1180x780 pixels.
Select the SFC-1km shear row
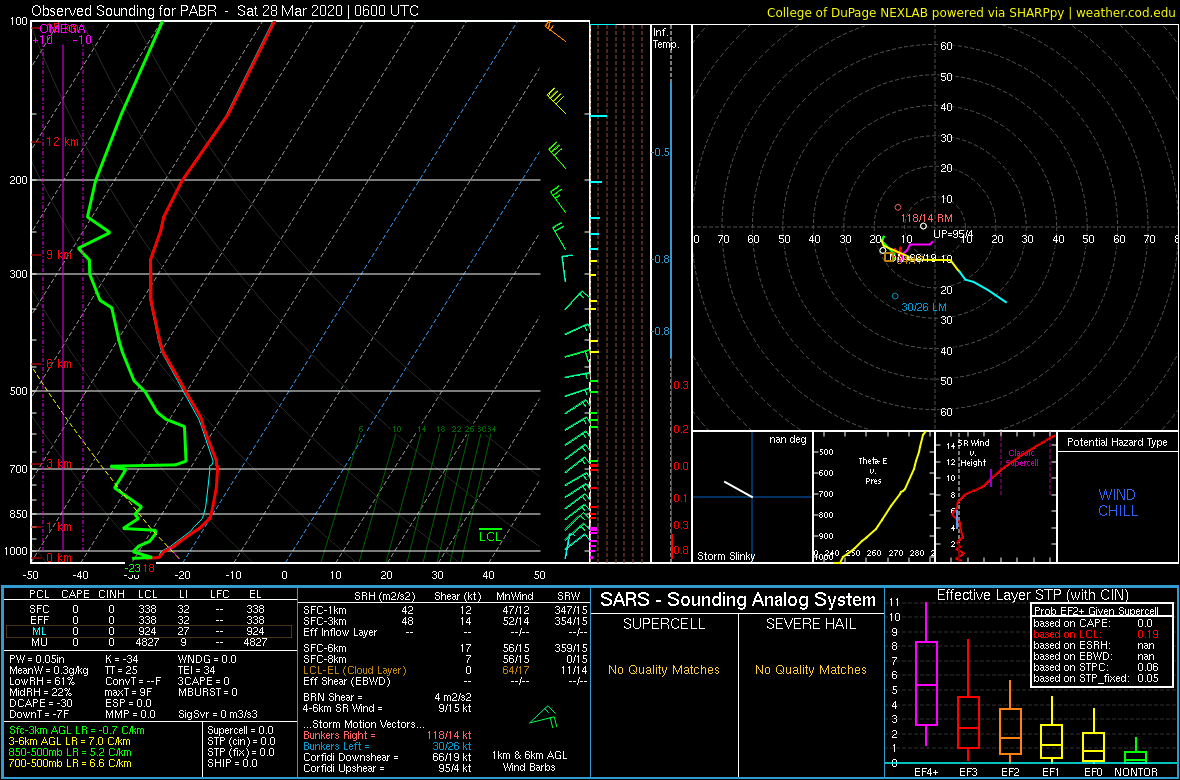tap(445, 611)
